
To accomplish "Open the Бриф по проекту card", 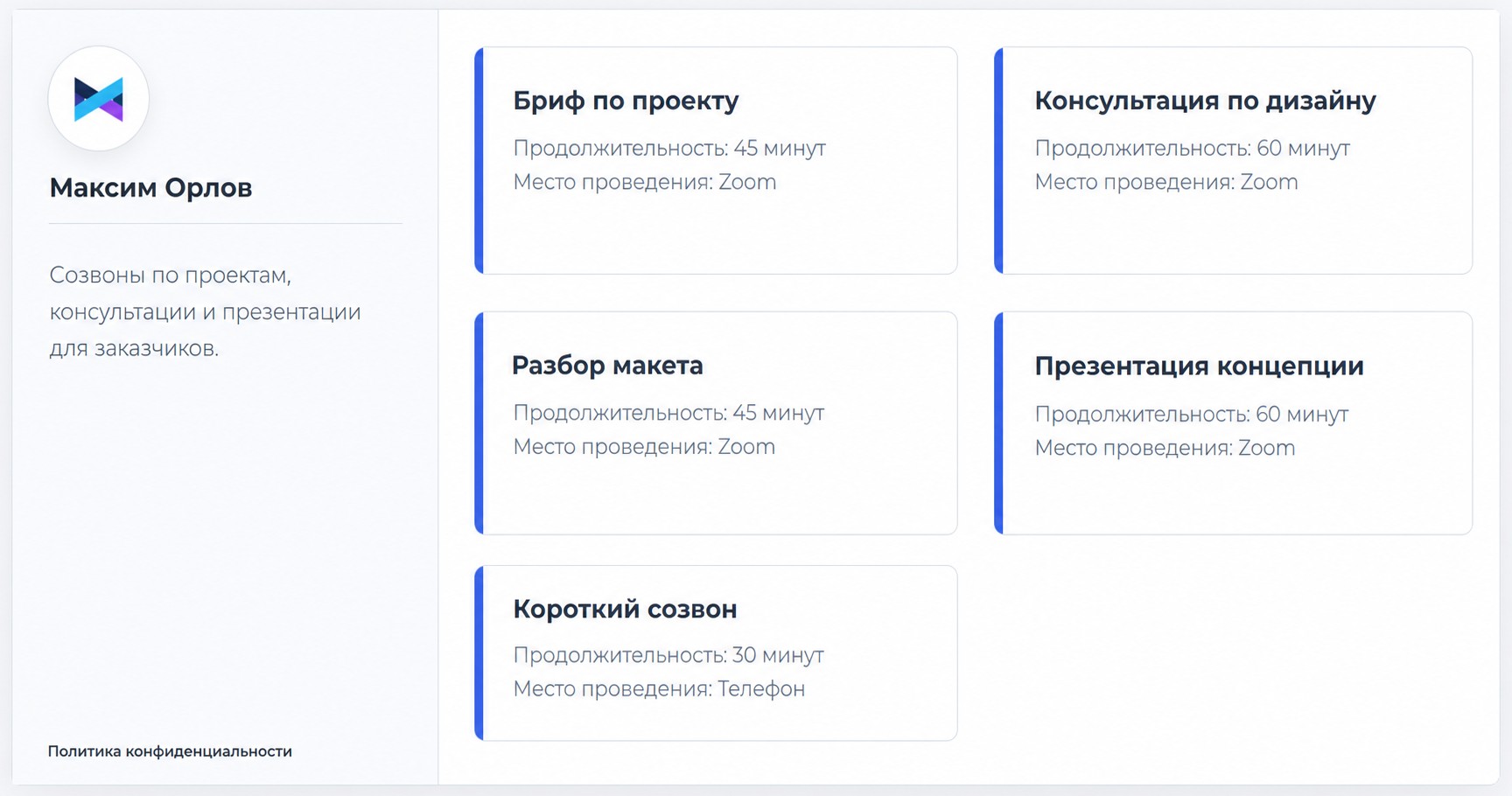I will point(716,161).
